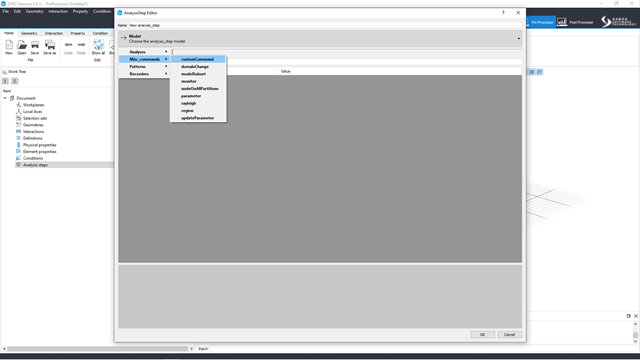This screenshot has height=360, width=640.
Task: Select Element properties tree item
Action: pos(40,151)
